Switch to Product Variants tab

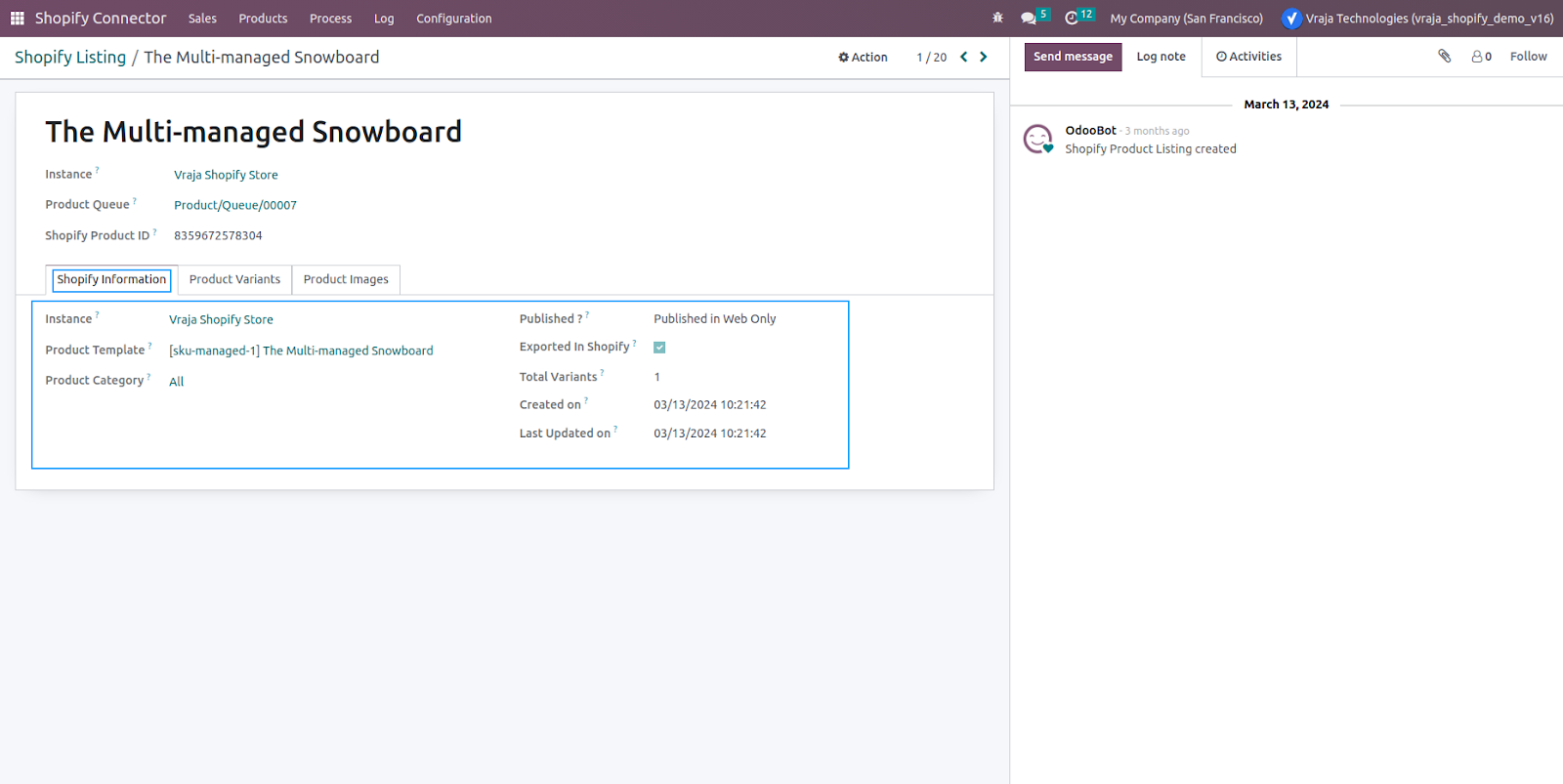pos(234,279)
